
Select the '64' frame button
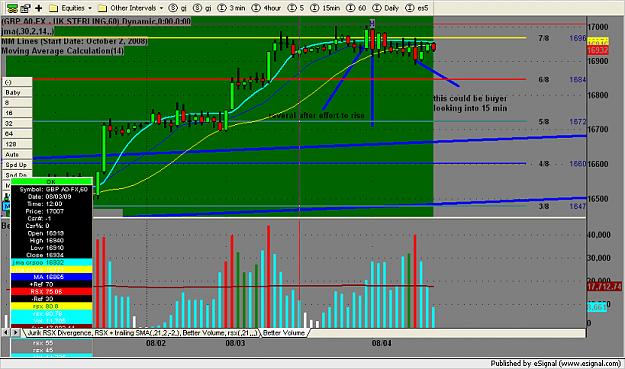click(x=17, y=133)
